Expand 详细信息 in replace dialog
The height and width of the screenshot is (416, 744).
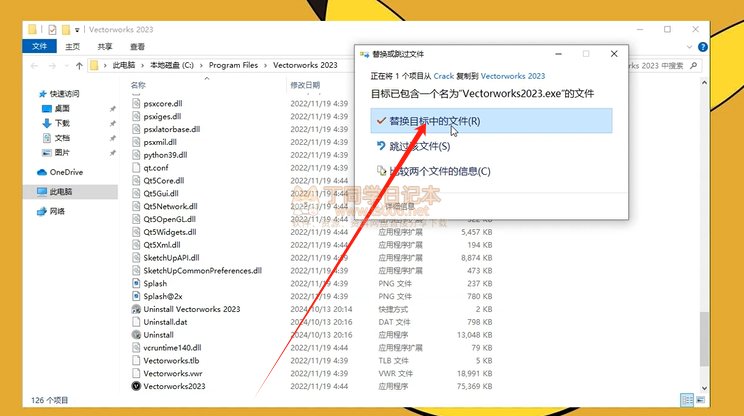coord(400,206)
